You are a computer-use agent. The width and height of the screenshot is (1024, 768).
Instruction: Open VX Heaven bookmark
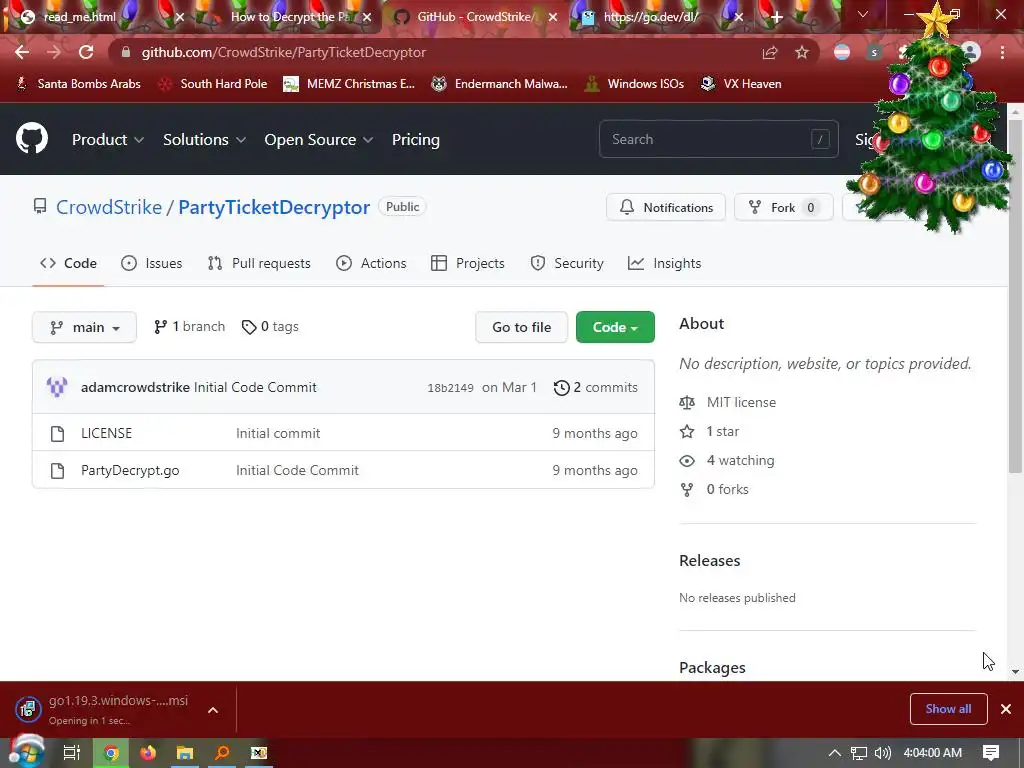pos(741,84)
